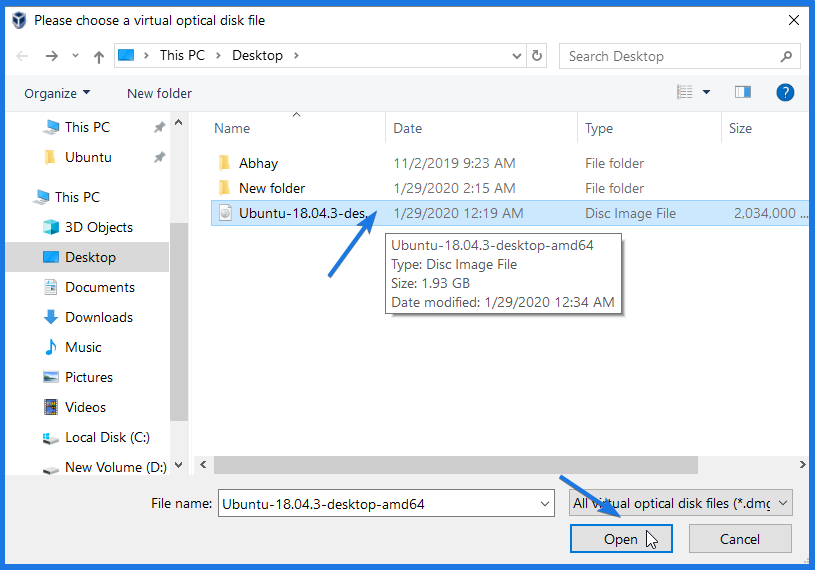Viewport: 815px width, 570px height.
Task: Open Local Disk (C:) in sidebar
Action: point(107,438)
